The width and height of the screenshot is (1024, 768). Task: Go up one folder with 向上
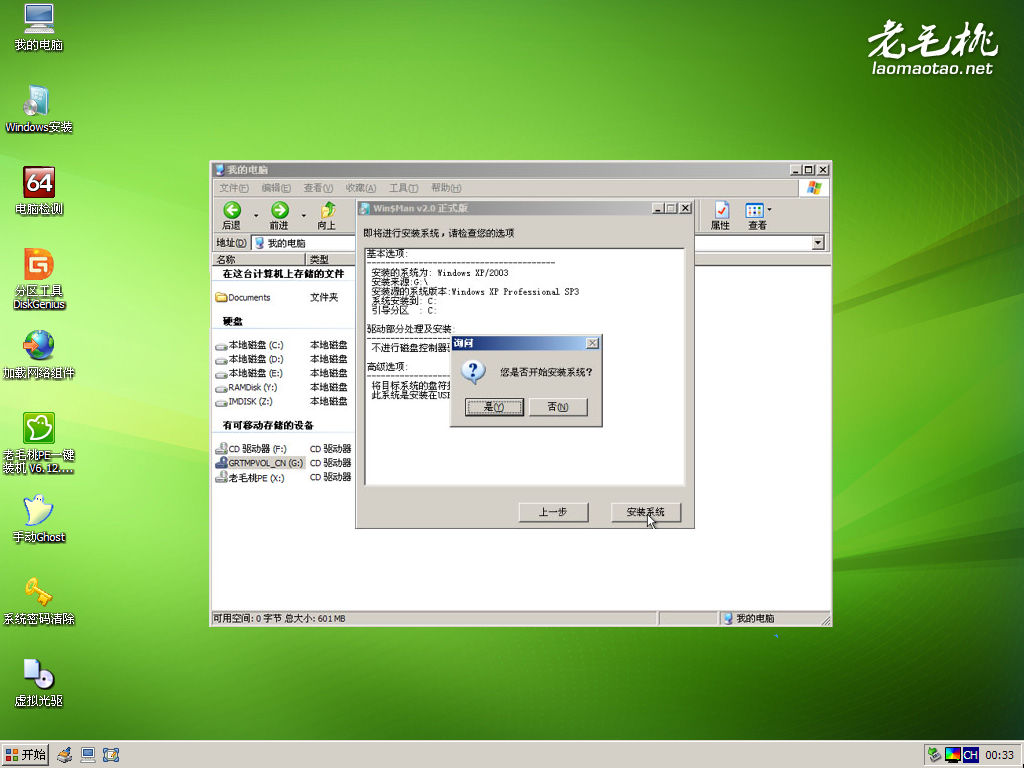pyautogui.click(x=327, y=216)
